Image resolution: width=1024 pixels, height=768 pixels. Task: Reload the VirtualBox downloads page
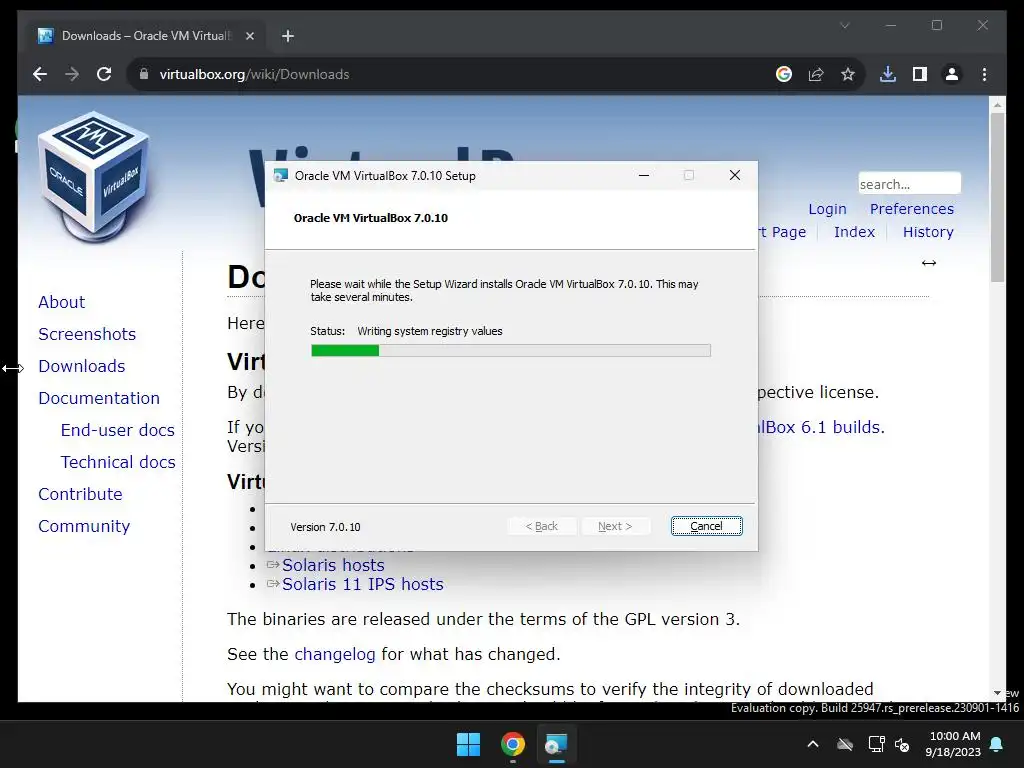[104, 74]
